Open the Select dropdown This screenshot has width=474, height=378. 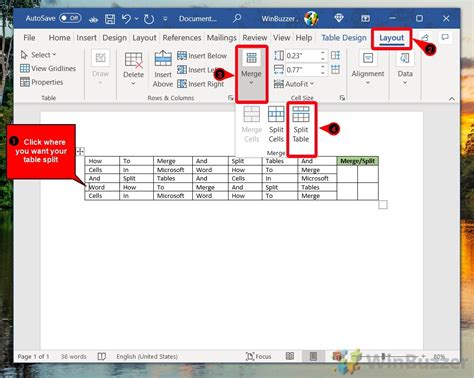point(38,55)
